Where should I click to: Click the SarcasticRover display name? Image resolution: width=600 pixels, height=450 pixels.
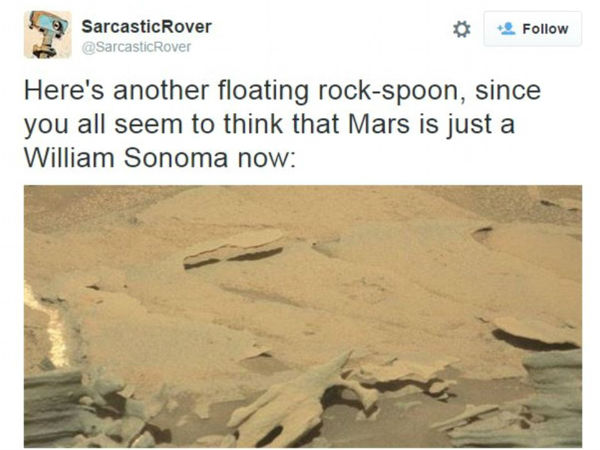point(147,26)
